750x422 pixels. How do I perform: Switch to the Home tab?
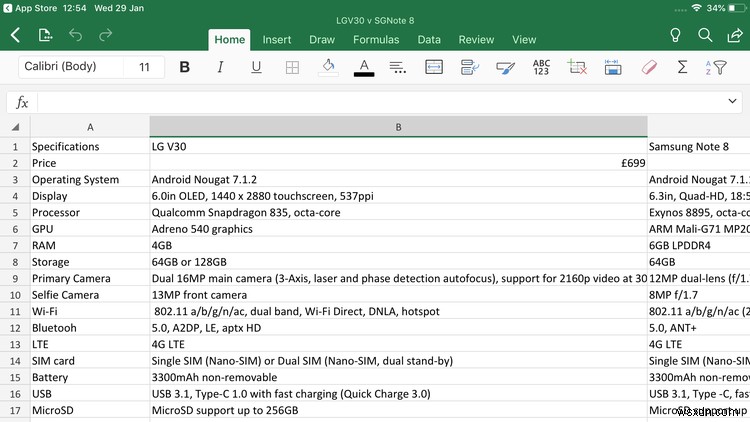point(230,40)
